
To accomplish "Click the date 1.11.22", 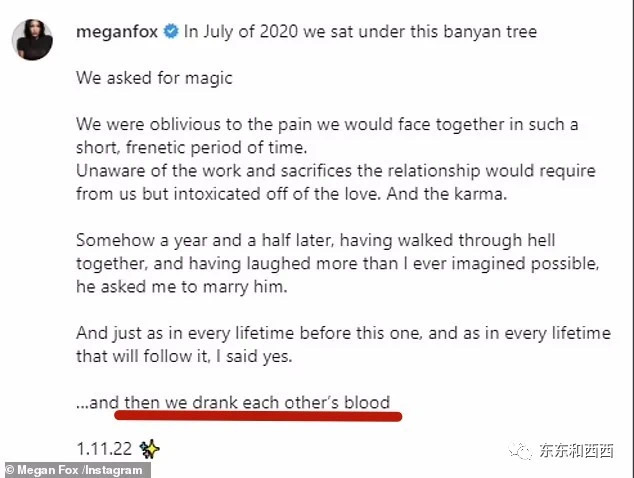I will coord(106,448).
